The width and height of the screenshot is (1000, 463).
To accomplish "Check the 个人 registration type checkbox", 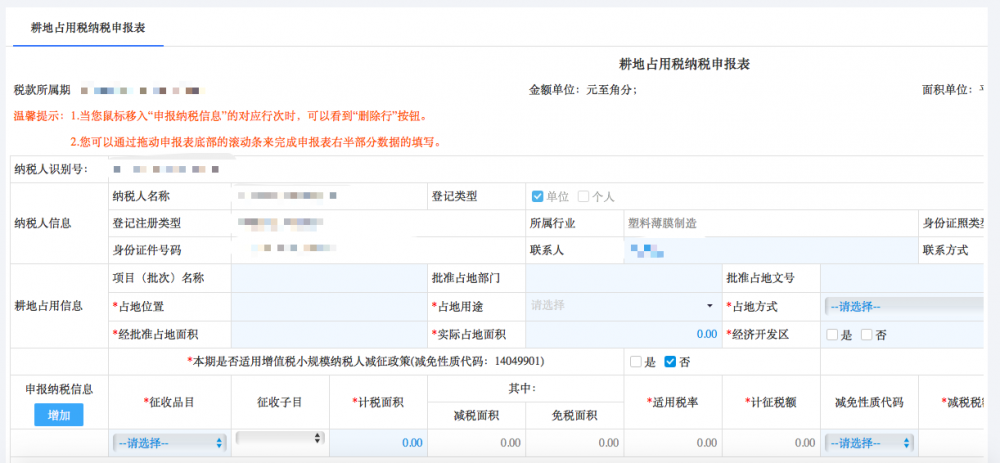I will [583, 196].
